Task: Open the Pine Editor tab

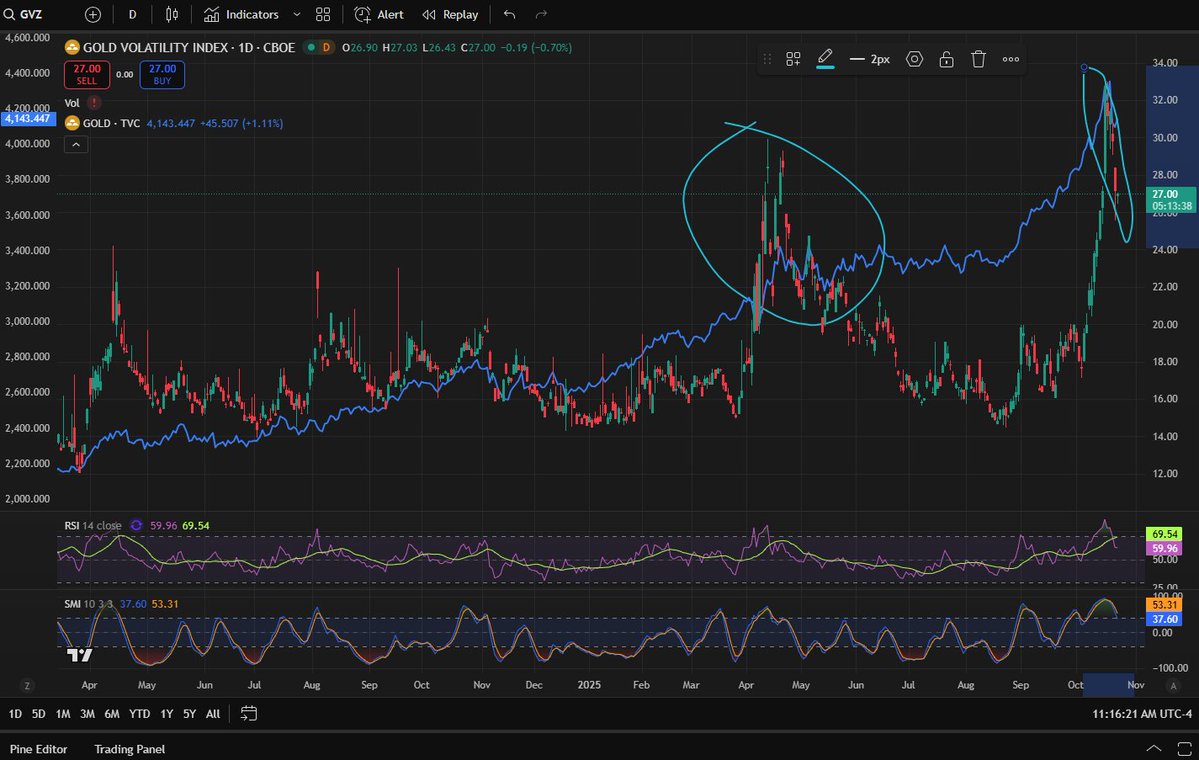Action: [x=38, y=749]
